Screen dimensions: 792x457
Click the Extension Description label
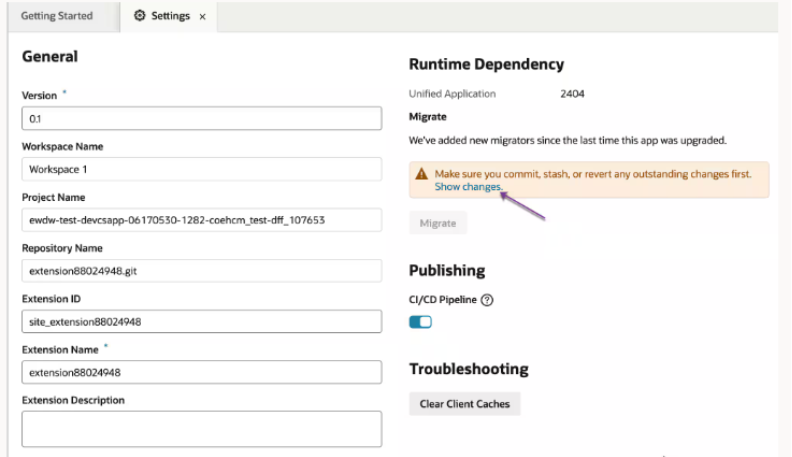[73, 400]
